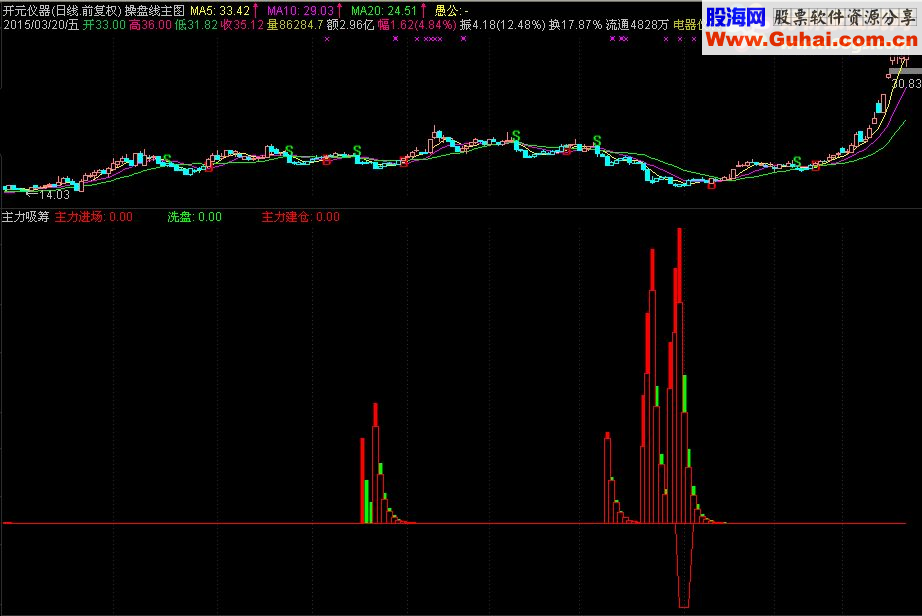Click the 洗盘 green legend label
The image size is (922, 616).
(180, 217)
